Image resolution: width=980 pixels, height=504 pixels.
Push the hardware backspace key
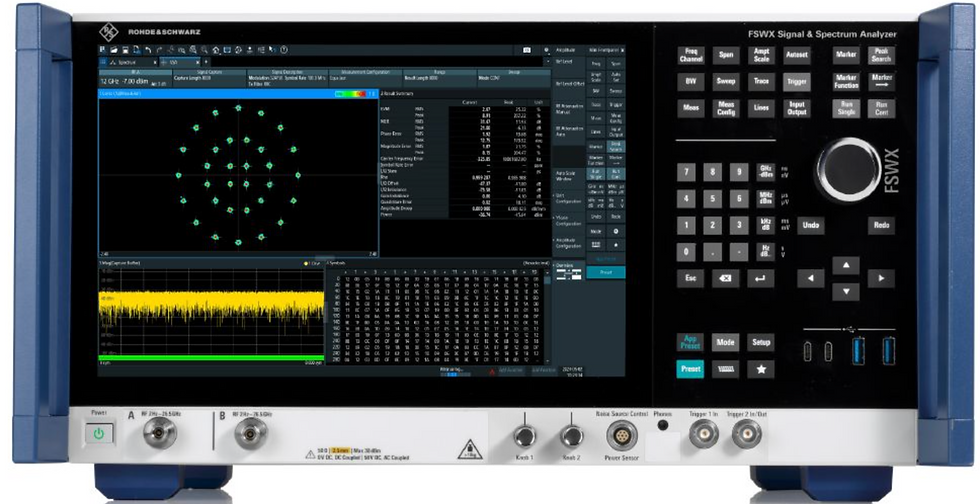coord(726,278)
